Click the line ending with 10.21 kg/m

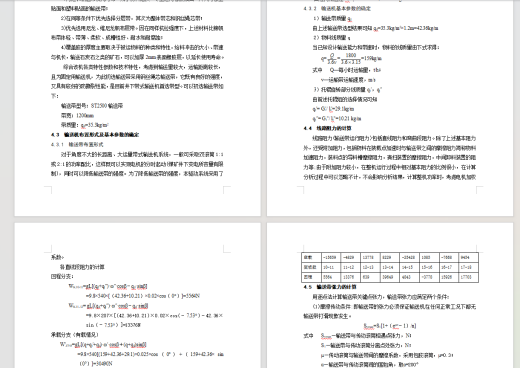pos(337,118)
